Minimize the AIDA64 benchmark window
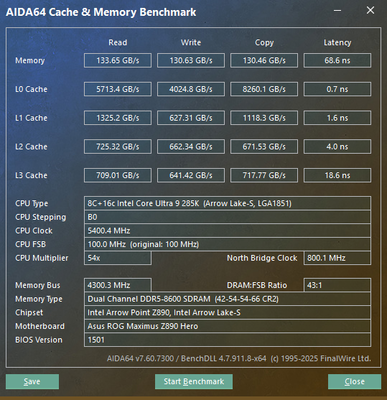 [x=337, y=11]
